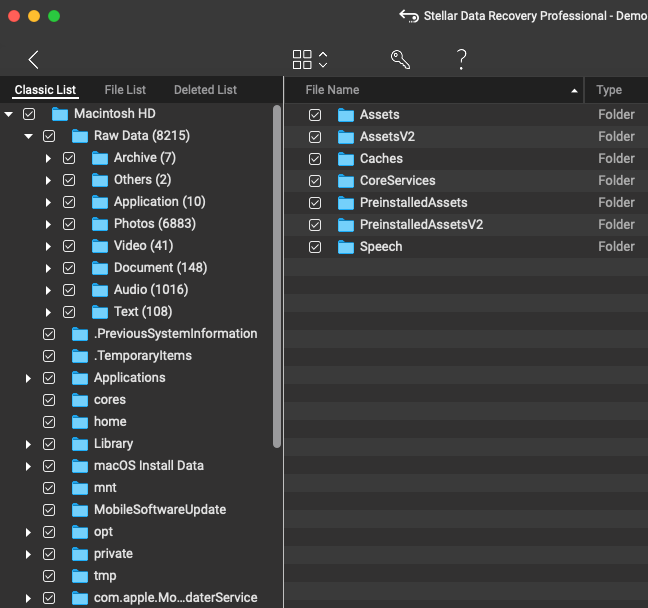
Task: Collapse the Raw Data node
Action: [x=29, y=136]
